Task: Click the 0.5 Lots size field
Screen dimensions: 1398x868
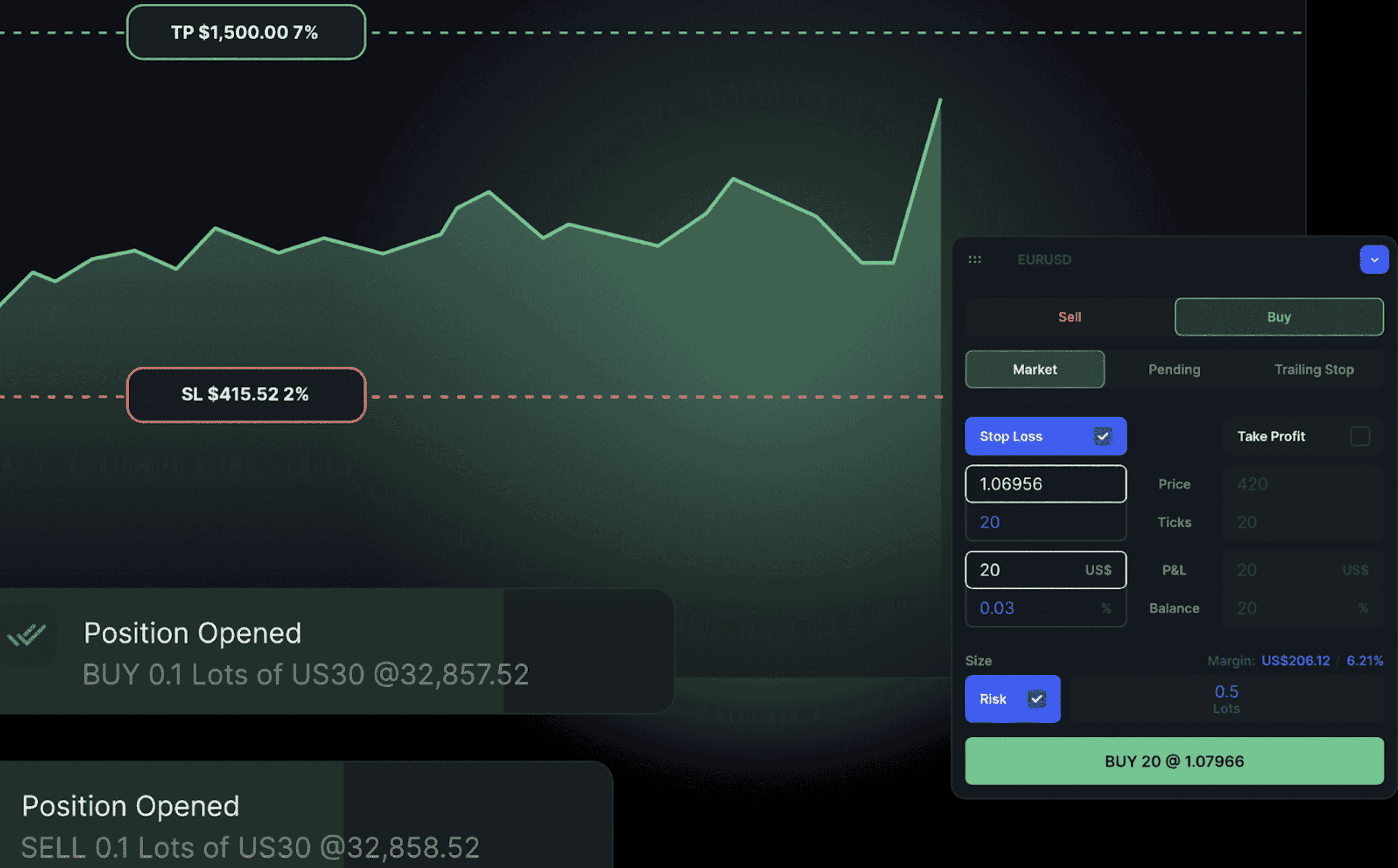Action: [1226, 699]
